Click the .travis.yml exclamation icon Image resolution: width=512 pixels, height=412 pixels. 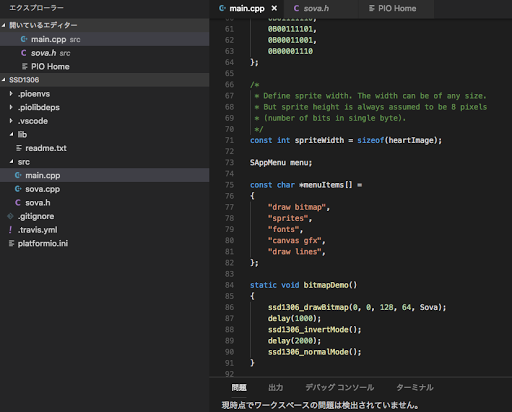tap(10, 230)
